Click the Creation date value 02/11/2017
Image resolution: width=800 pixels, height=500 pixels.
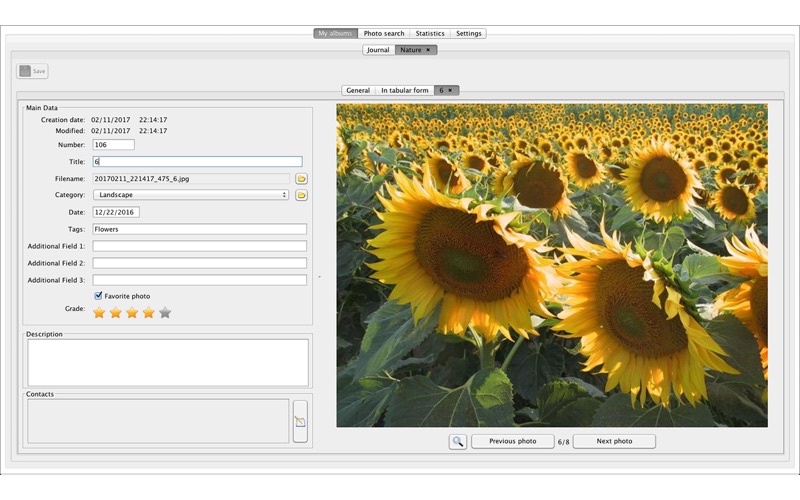coord(111,119)
